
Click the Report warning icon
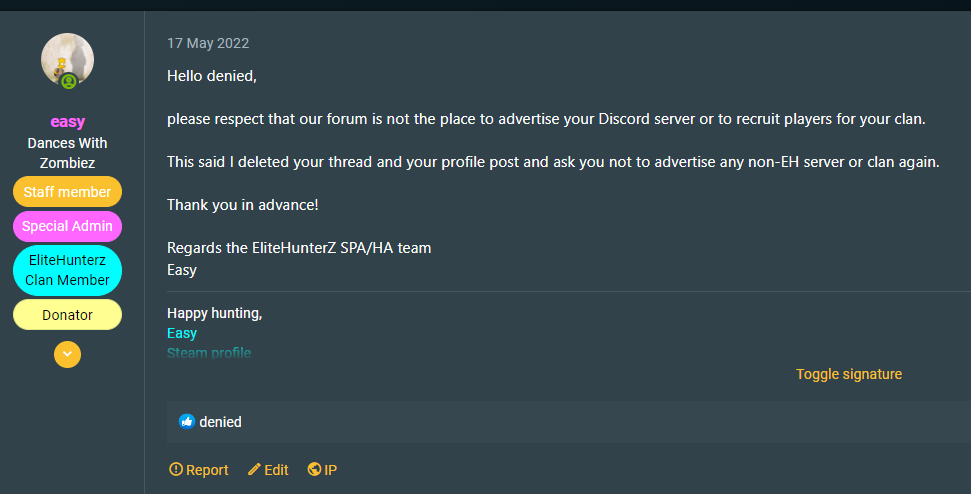click(x=176, y=470)
